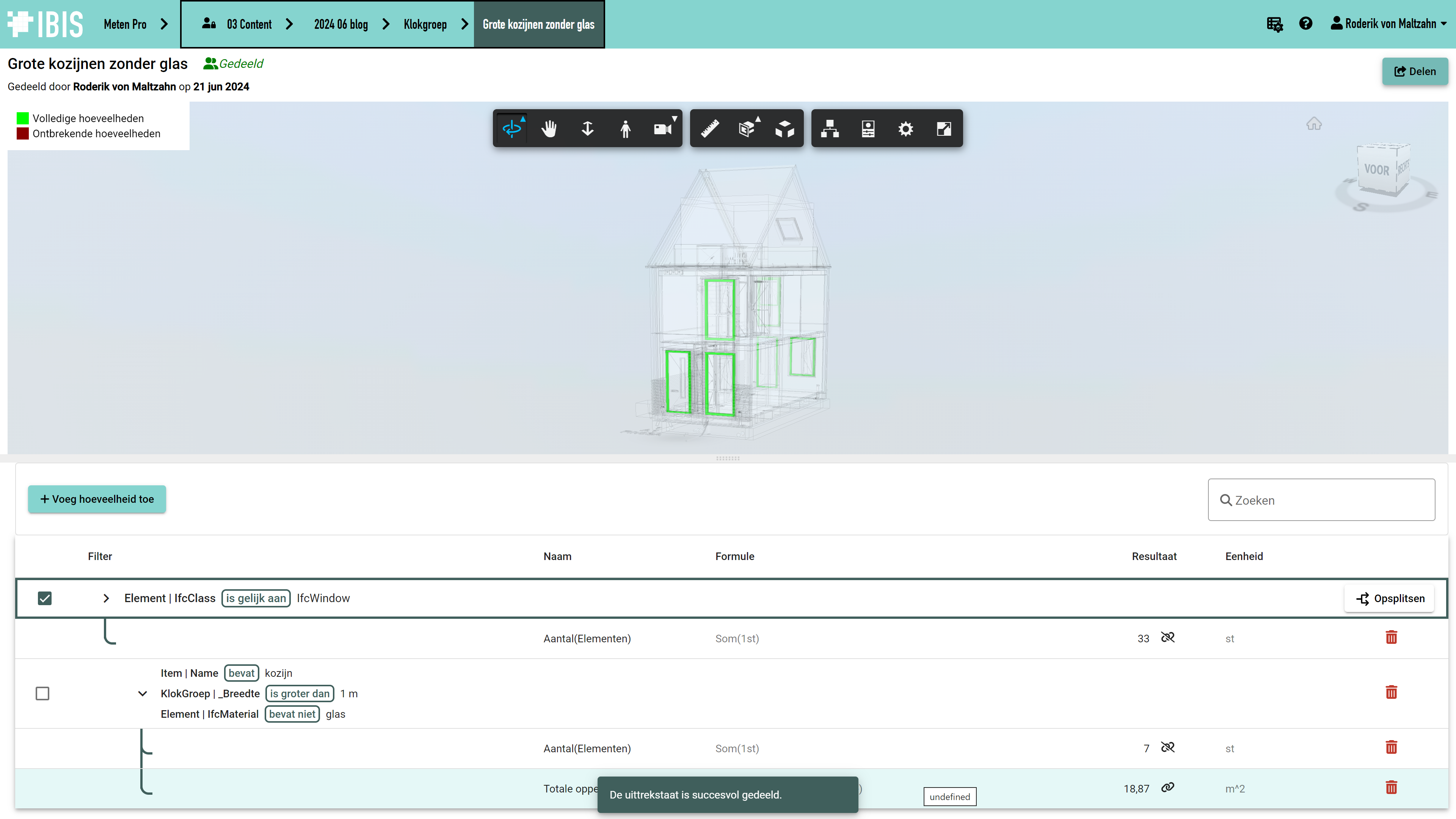Click the unlink icon next to 7
This screenshot has width=1456, height=819.
pyautogui.click(x=1168, y=747)
